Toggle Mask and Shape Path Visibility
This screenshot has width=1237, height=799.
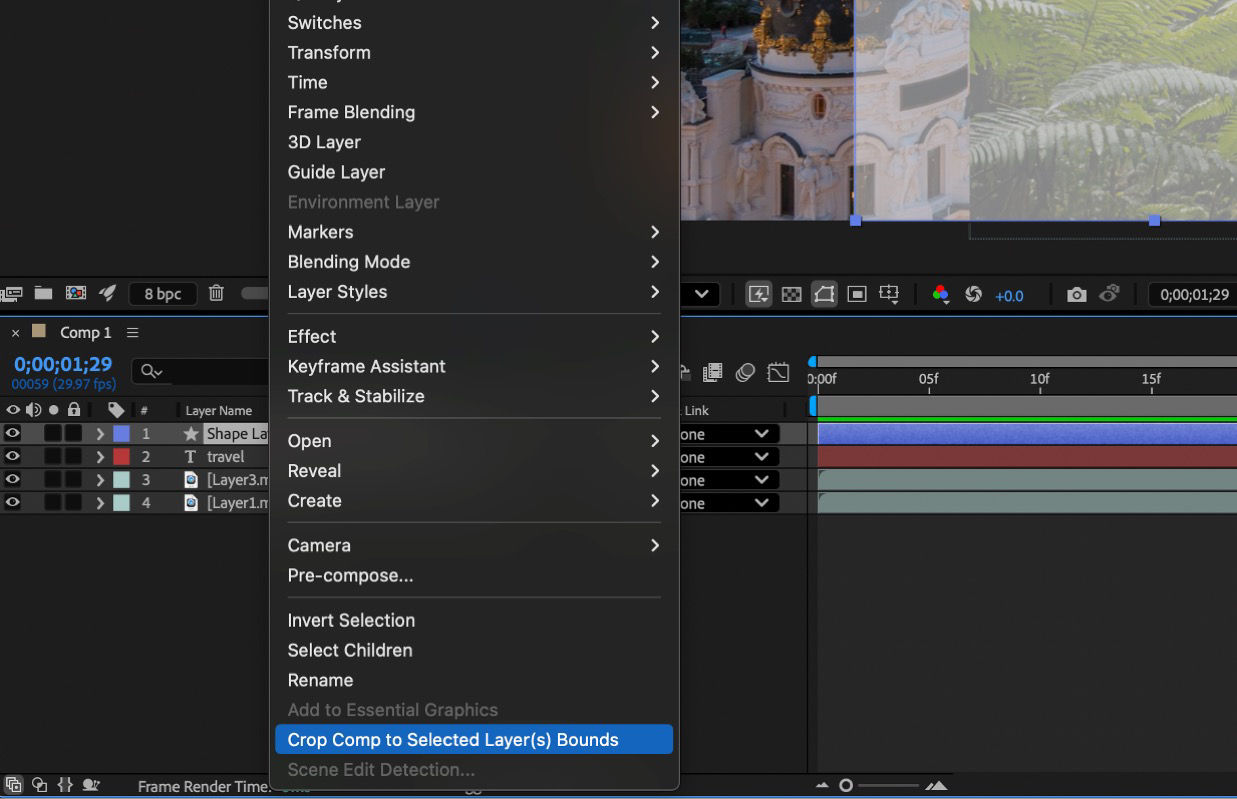coord(824,294)
